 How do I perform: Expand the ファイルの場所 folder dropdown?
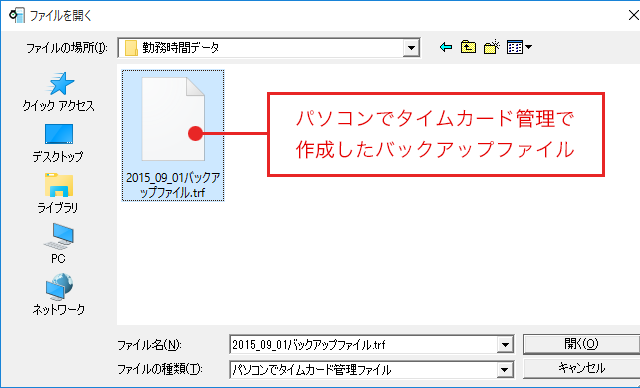[411, 48]
